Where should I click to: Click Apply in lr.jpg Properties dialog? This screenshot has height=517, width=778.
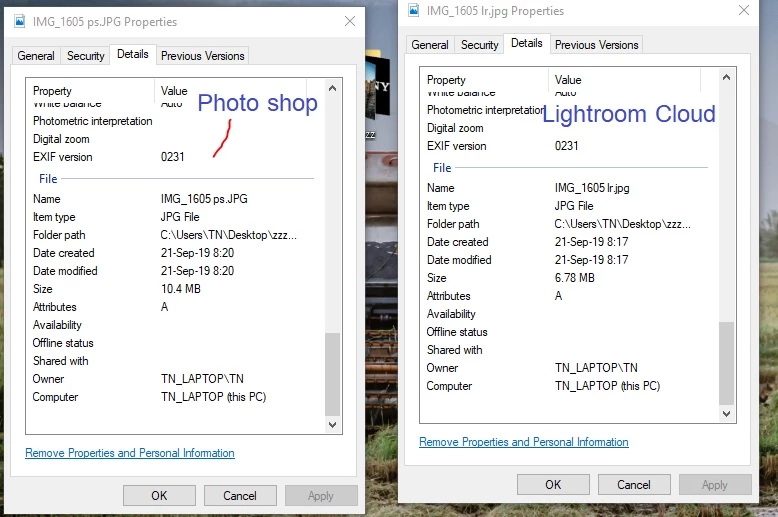715,485
